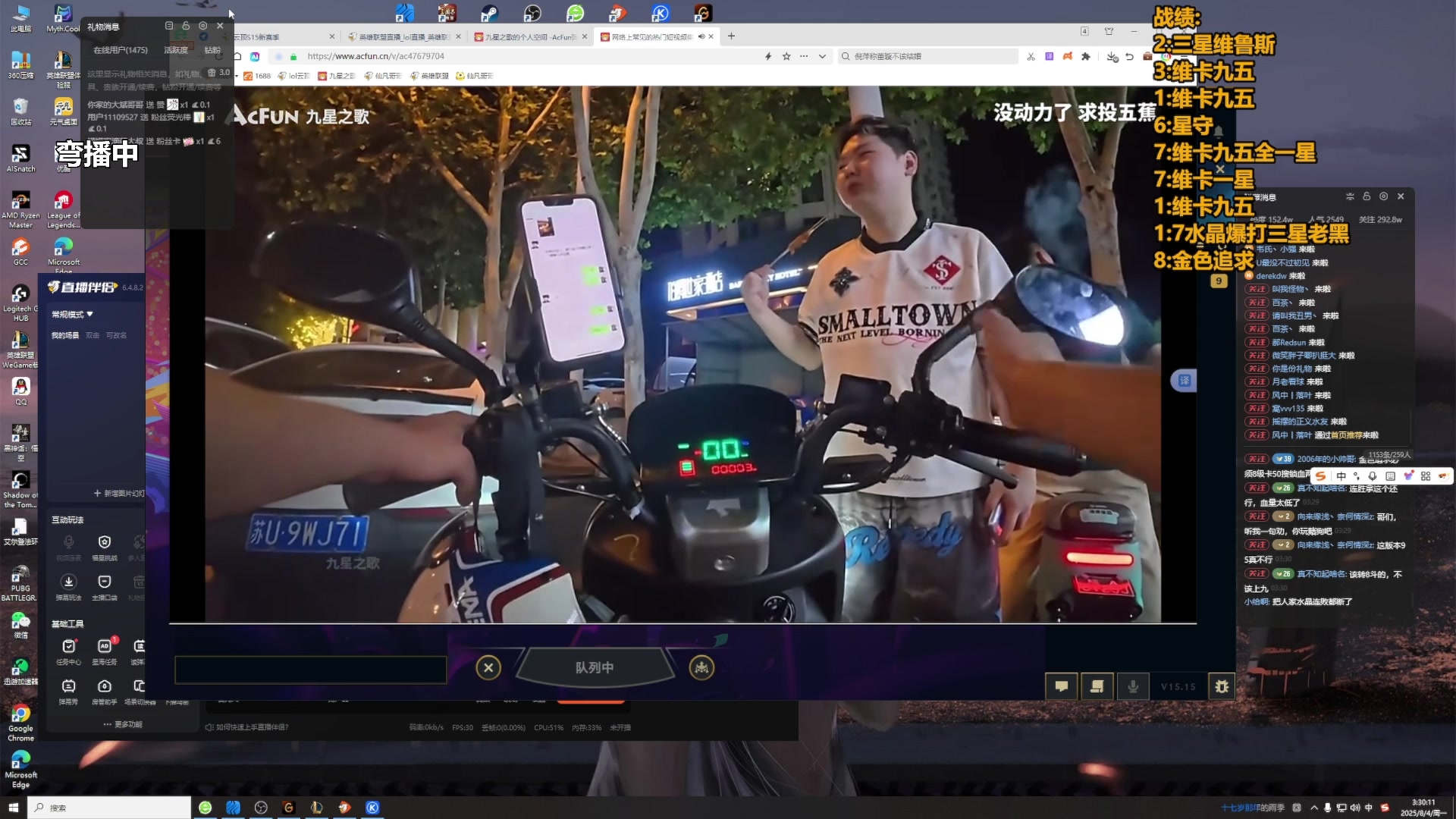1456x819 pixels.
Task: Expand 更多功能 more functions in 直播伴侣
Action: (123, 724)
